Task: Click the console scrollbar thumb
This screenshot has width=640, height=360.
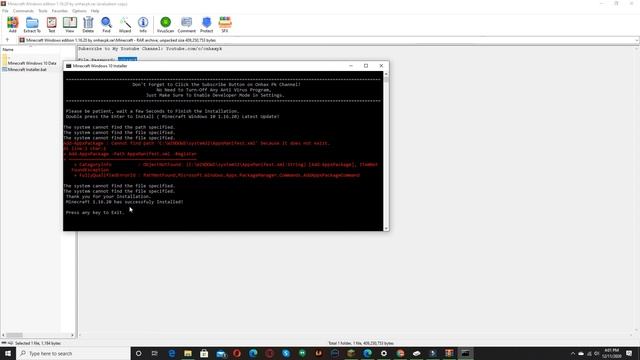Action: point(386,80)
